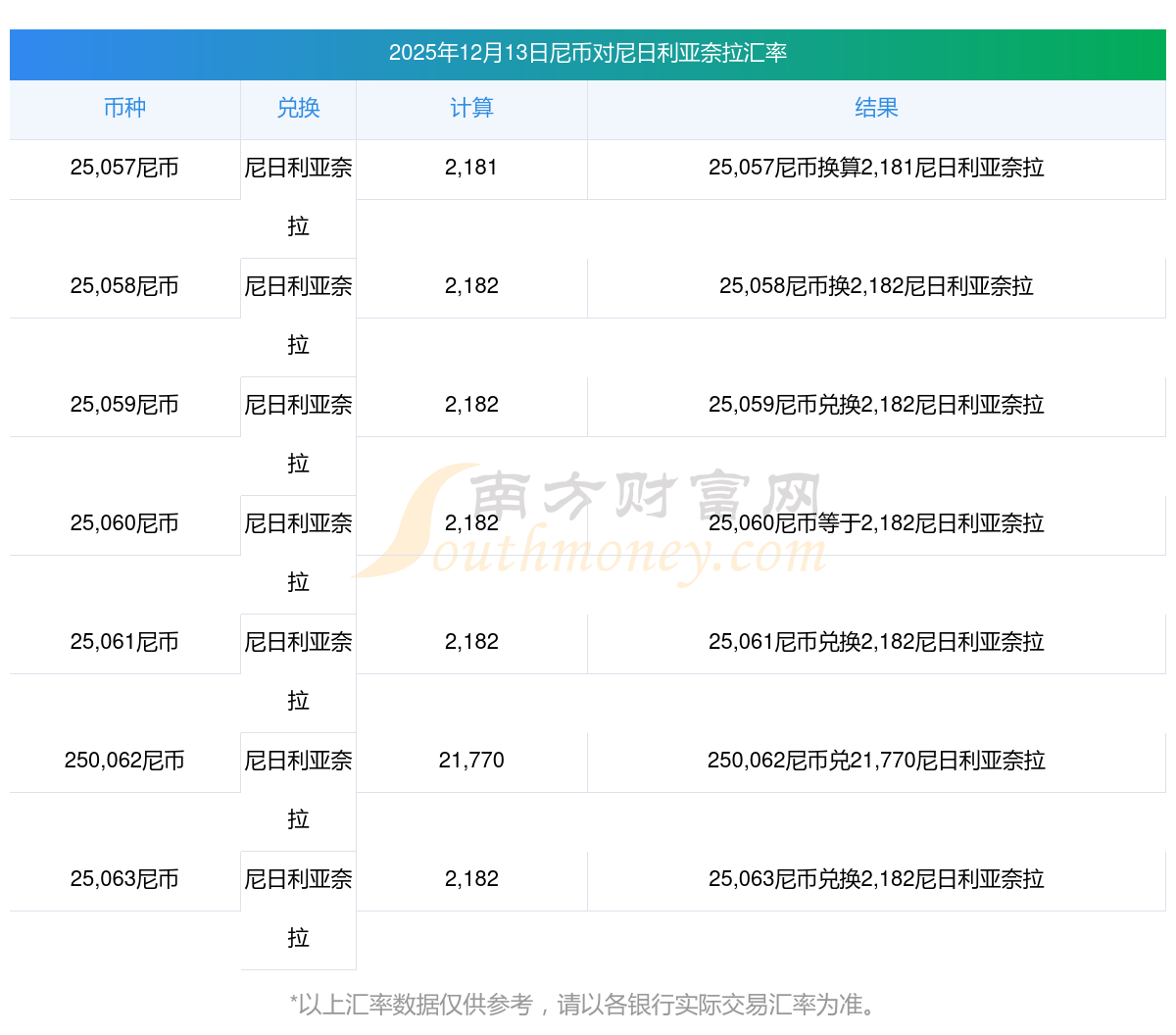Select the 250,062尼币 cell
The height and width of the screenshot is (1035, 1176).
(124, 762)
